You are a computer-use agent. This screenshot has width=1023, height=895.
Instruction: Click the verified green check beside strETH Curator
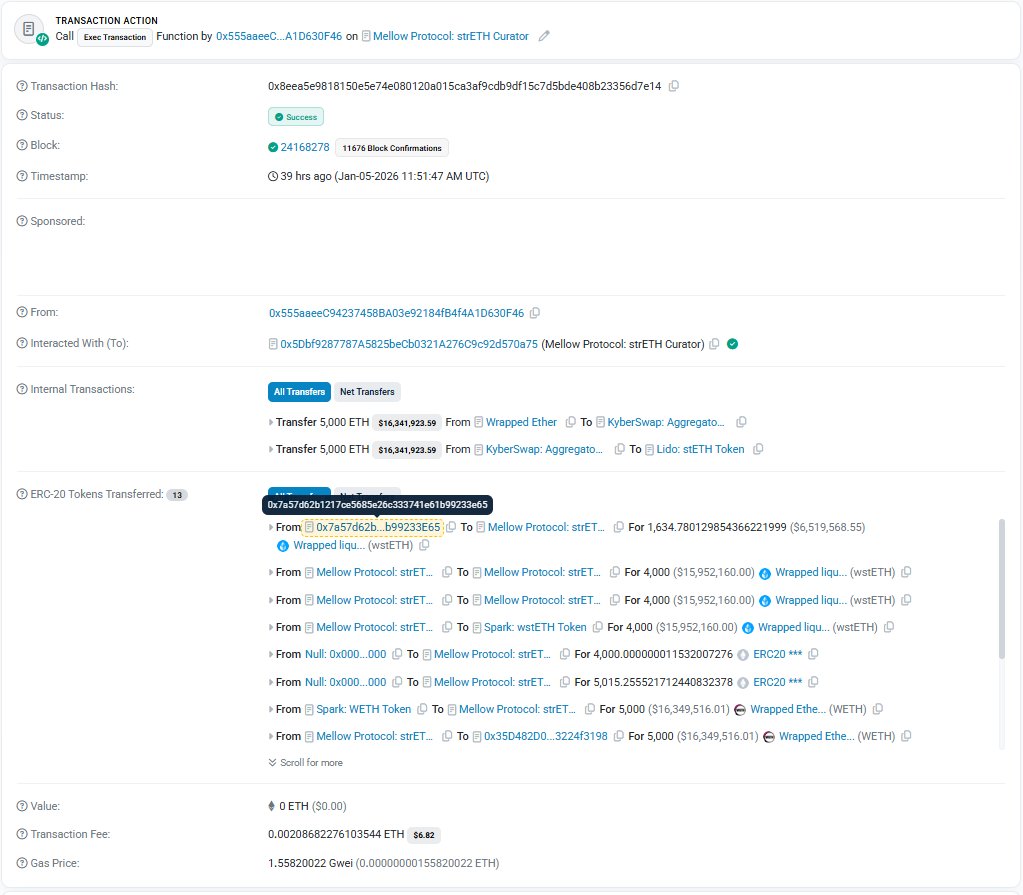733,344
